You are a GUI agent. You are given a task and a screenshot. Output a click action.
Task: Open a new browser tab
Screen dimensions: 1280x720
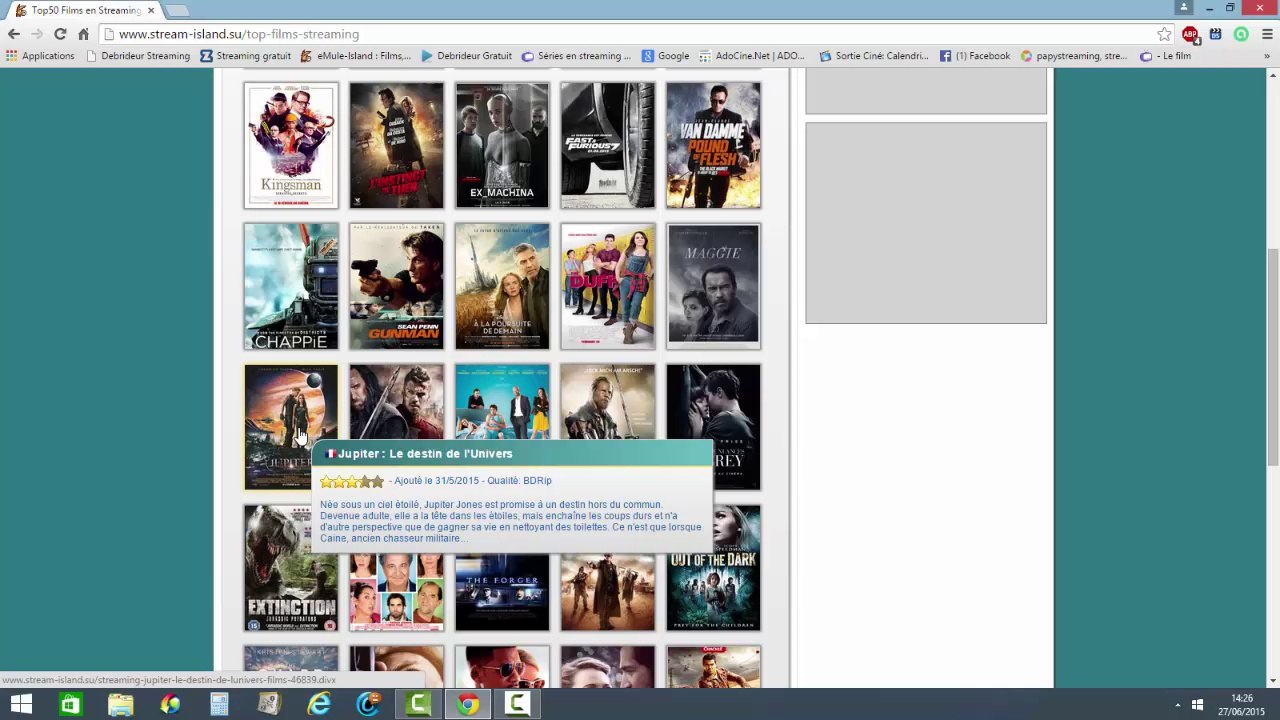point(177,10)
